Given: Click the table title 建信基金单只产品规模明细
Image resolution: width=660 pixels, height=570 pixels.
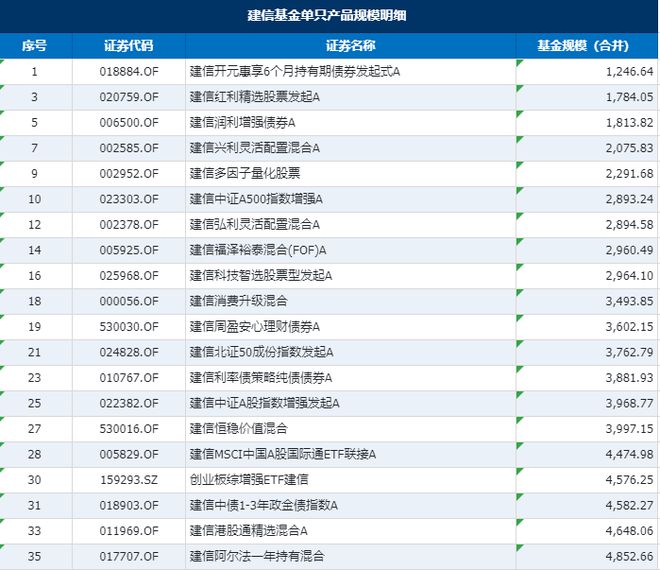Looking at the screenshot, I should pos(327,16).
